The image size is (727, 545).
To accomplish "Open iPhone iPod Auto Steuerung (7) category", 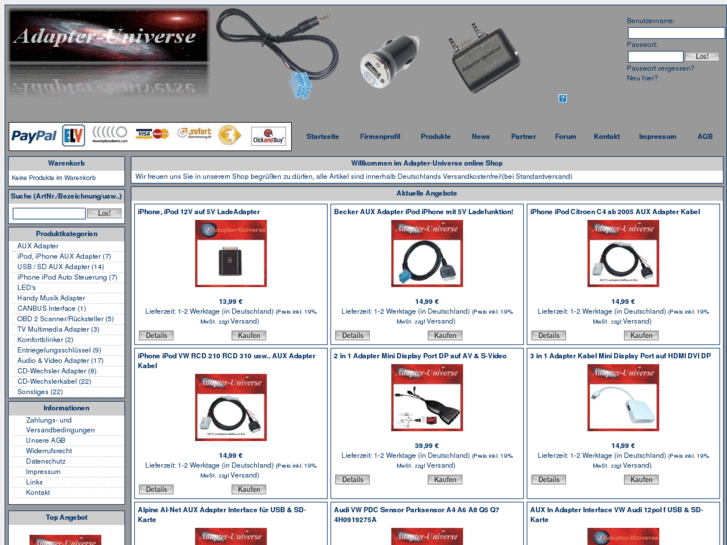I will [67, 277].
